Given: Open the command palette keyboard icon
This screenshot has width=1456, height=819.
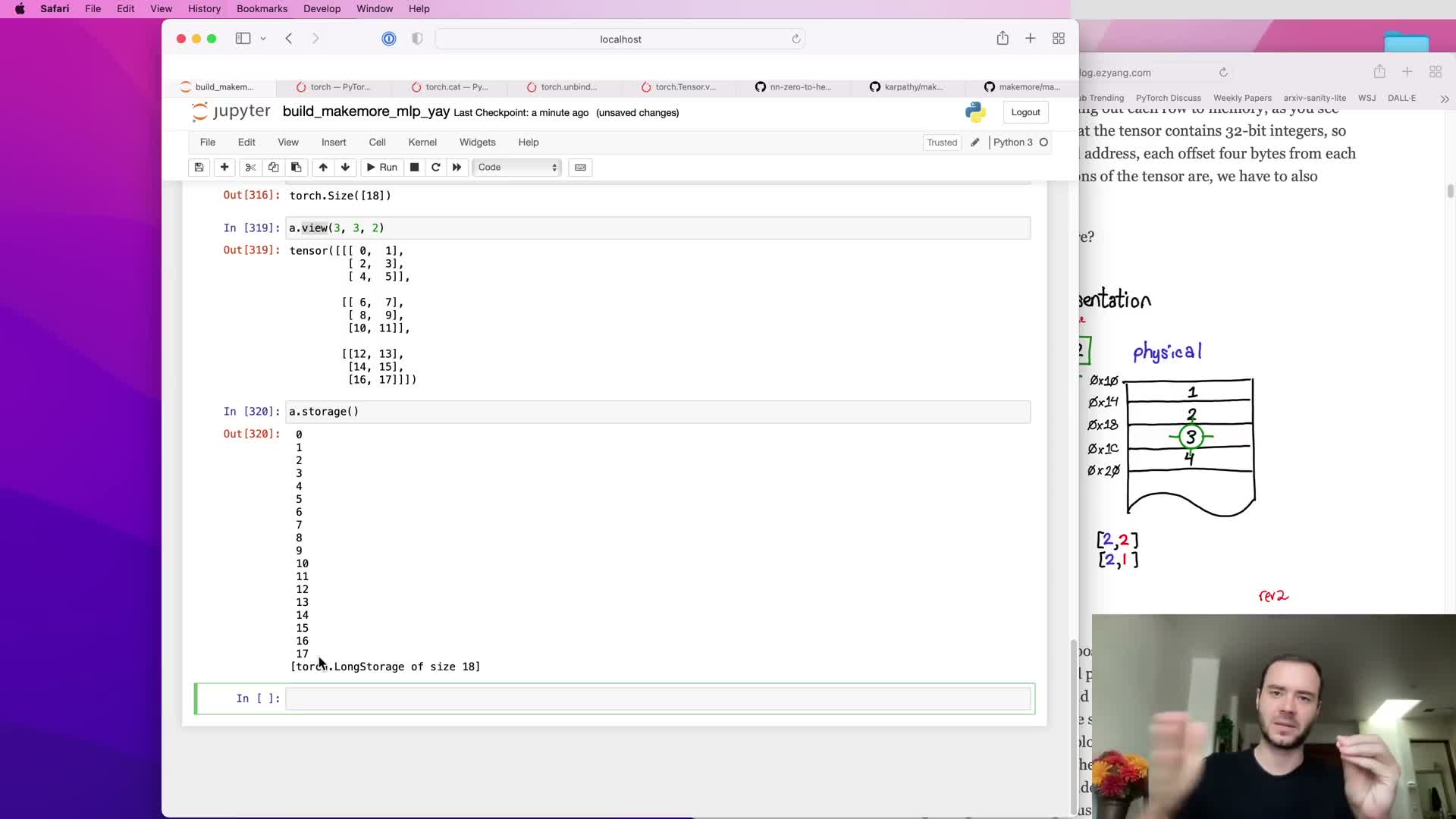Looking at the screenshot, I should tap(580, 167).
